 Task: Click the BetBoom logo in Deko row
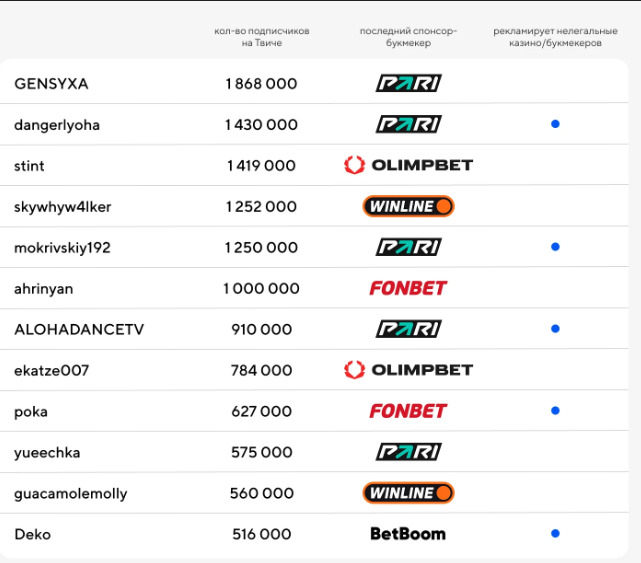[408, 534]
